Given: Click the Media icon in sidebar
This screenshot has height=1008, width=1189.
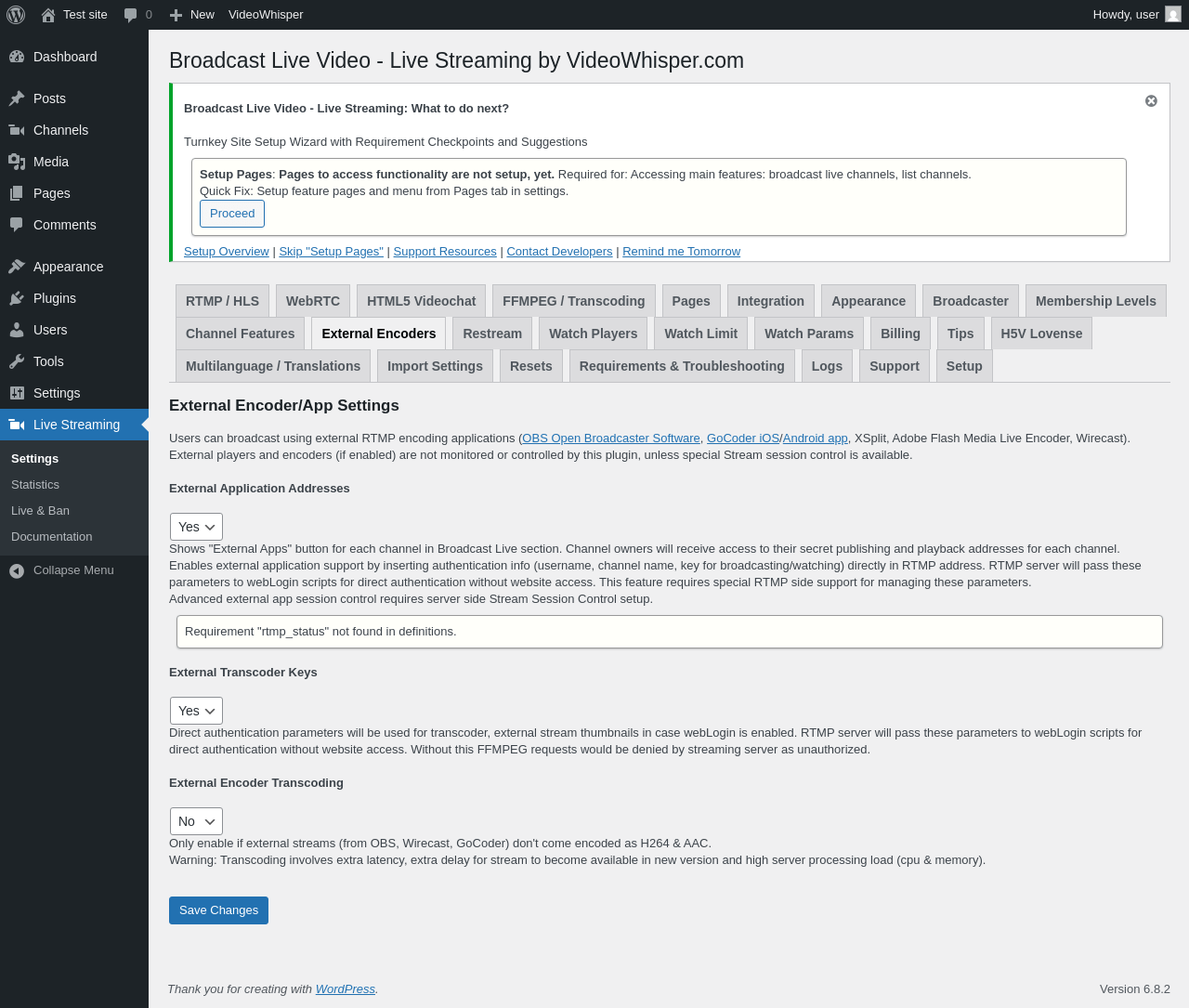Looking at the screenshot, I should [17, 162].
